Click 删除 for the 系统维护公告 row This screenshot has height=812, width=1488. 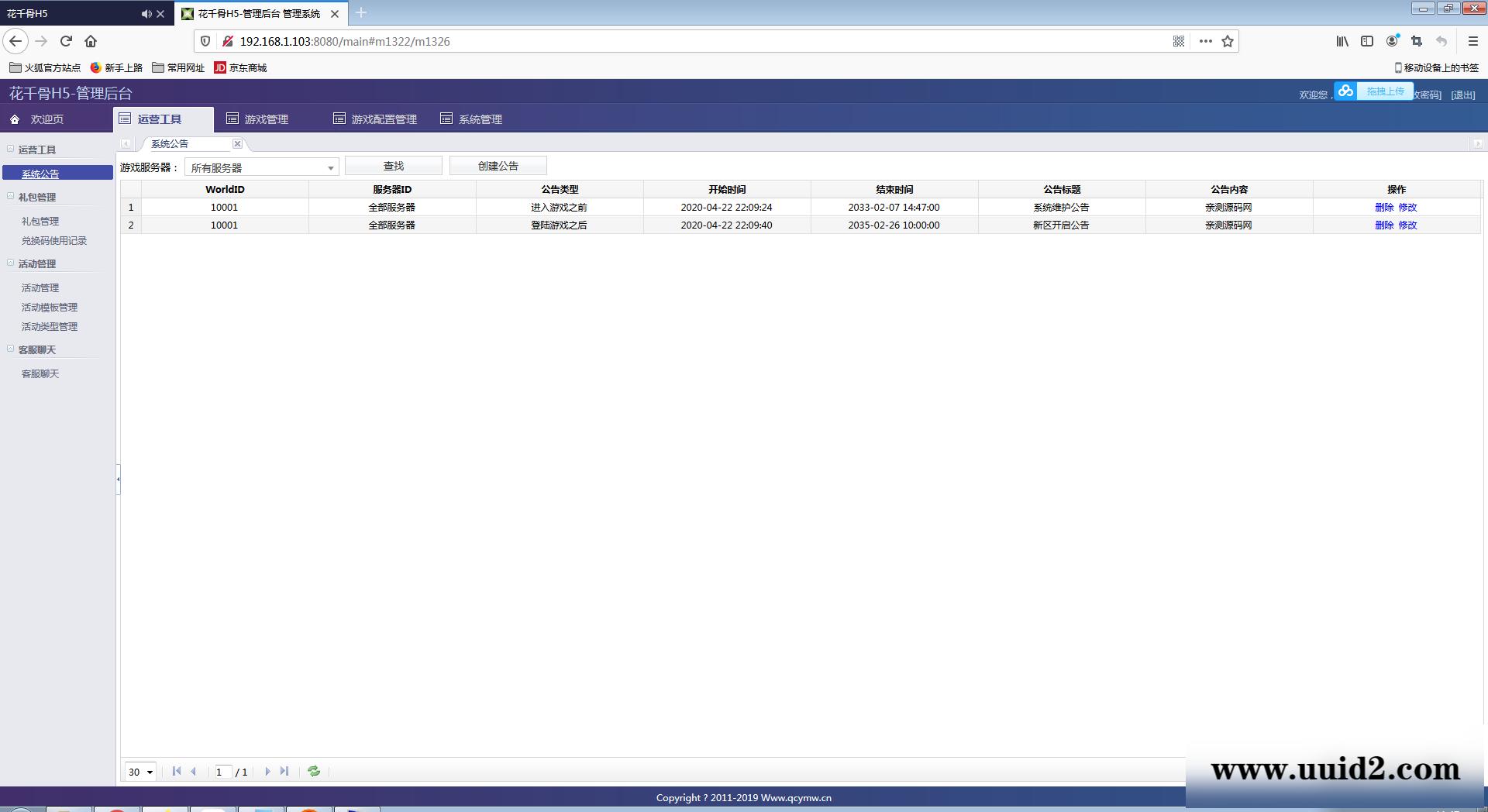1383,207
